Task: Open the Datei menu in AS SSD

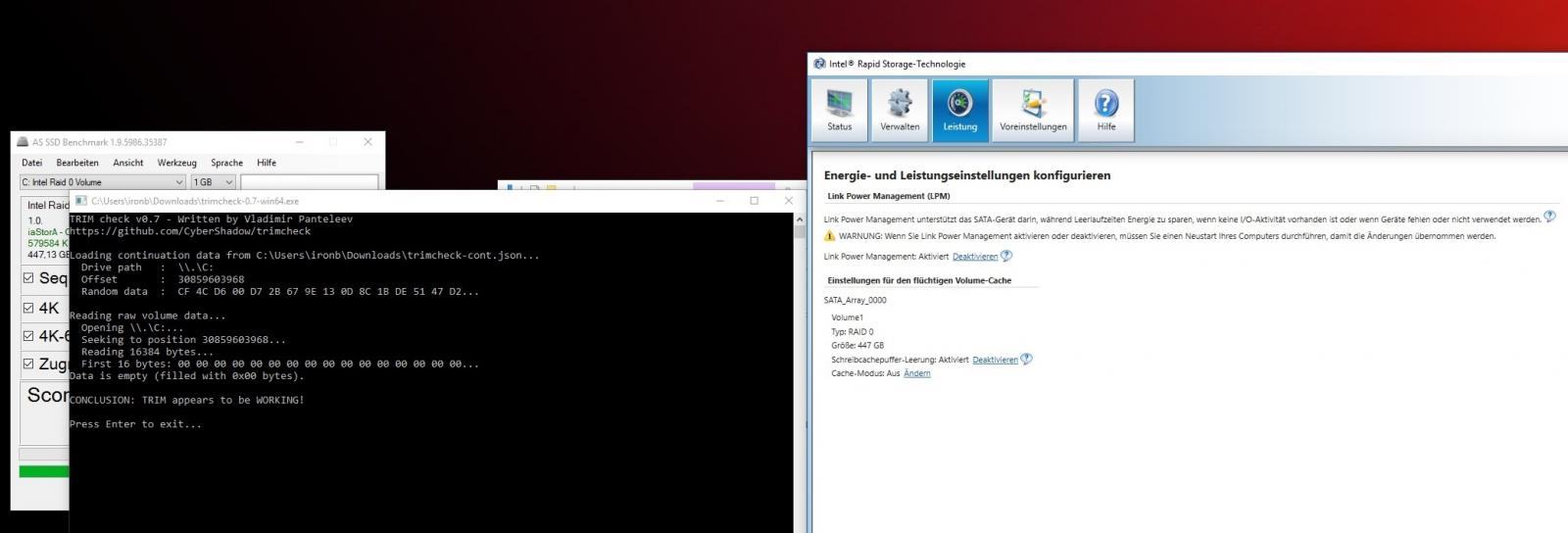Action: click(32, 163)
